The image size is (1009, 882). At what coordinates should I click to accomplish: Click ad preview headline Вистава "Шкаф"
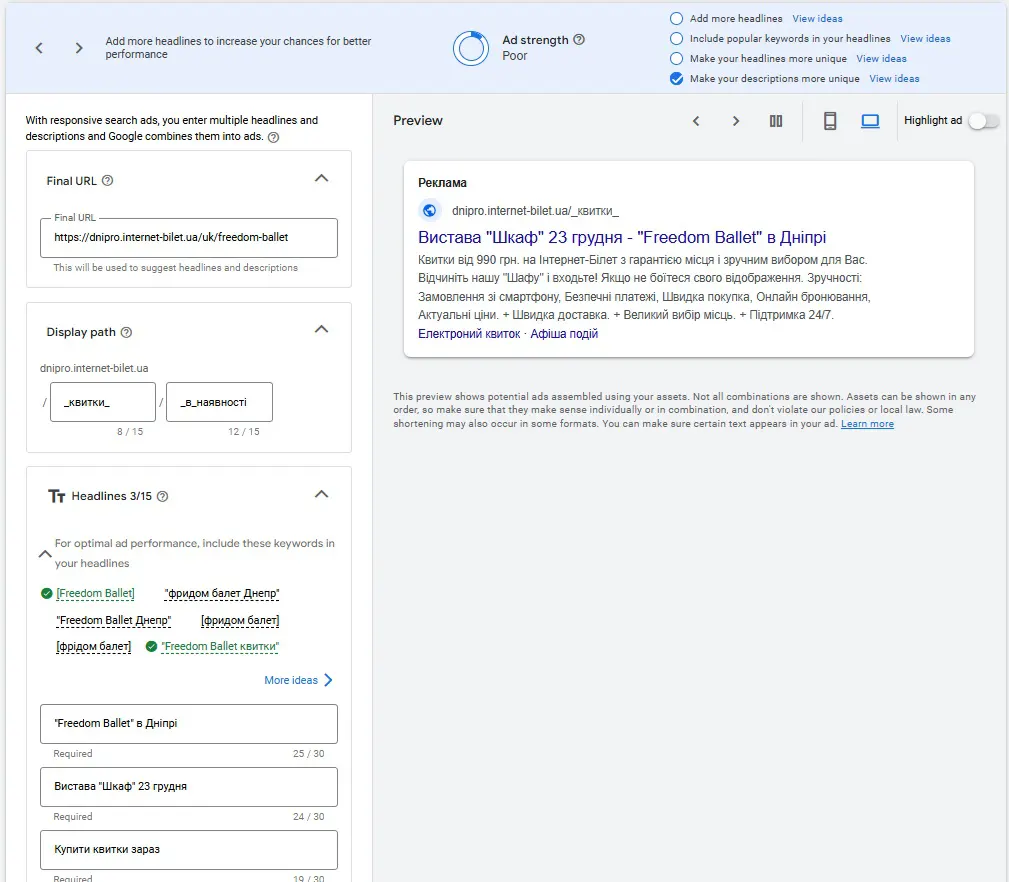622,237
